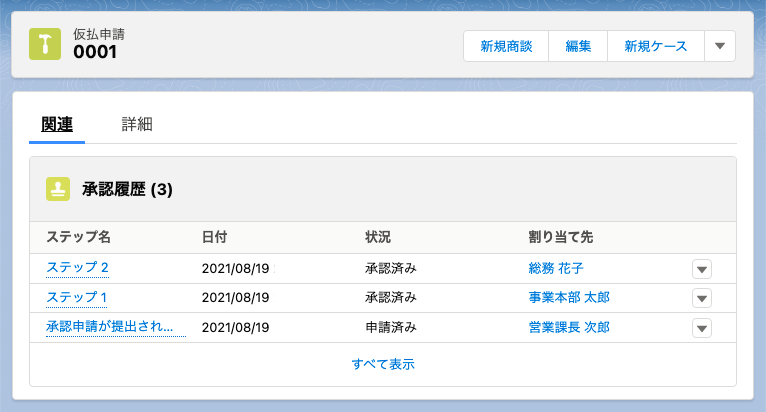Click the 承認履歴 (3) heading
Image resolution: width=766 pixels, height=412 pixels.
pyautogui.click(x=127, y=189)
